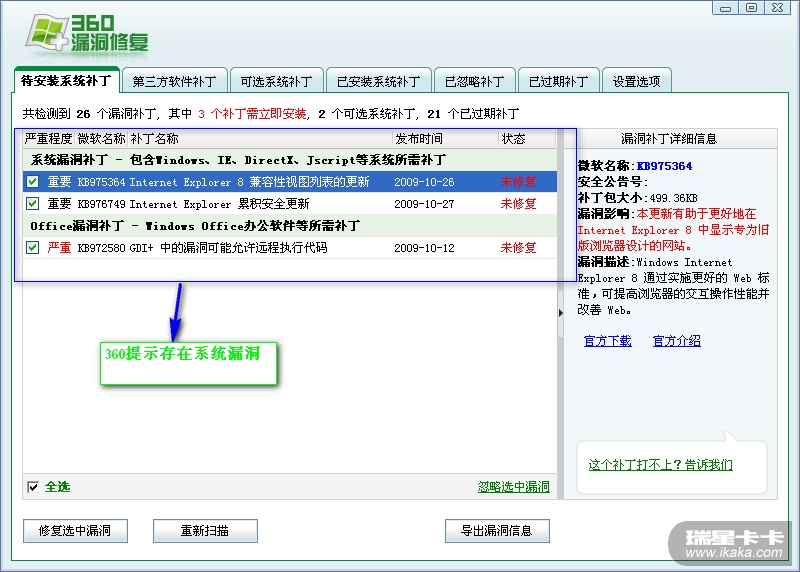
Task: Select the 系统漏洞补丁 group header row
Action: [x=290, y=160]
